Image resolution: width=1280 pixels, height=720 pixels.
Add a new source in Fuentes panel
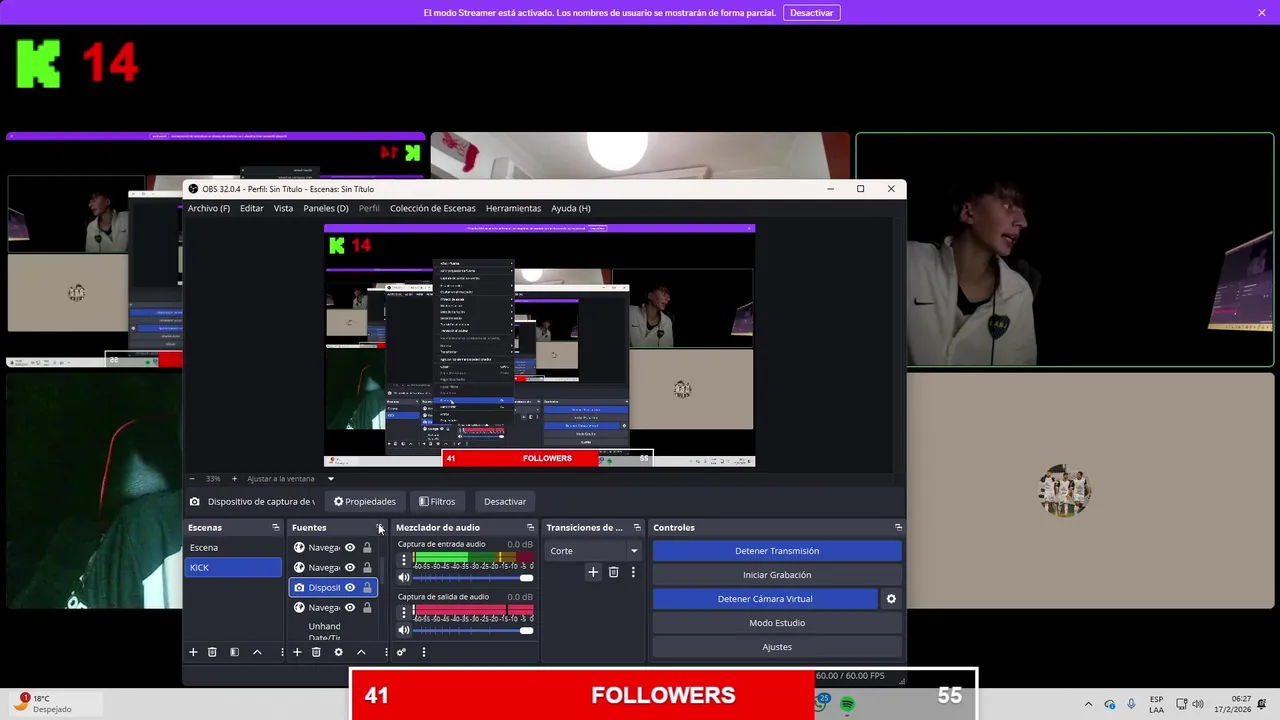click(297, 652)
